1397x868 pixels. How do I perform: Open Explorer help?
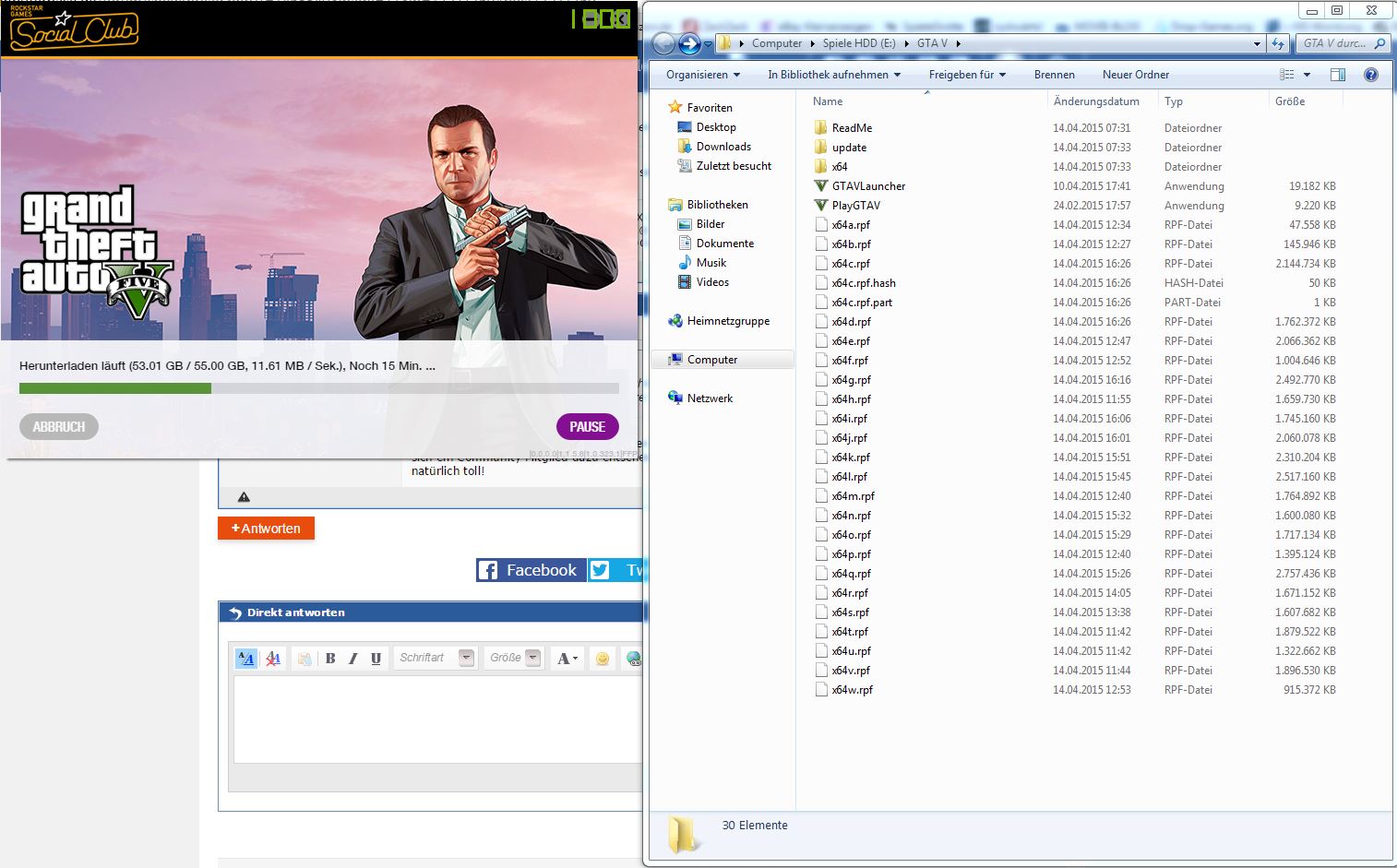(x=1371, y=75)
